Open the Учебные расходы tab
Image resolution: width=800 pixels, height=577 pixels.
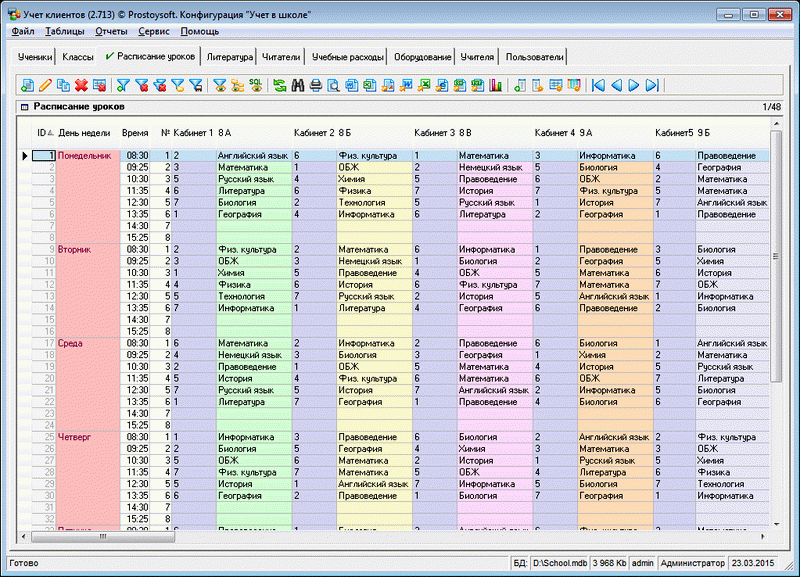click(347, 58)
